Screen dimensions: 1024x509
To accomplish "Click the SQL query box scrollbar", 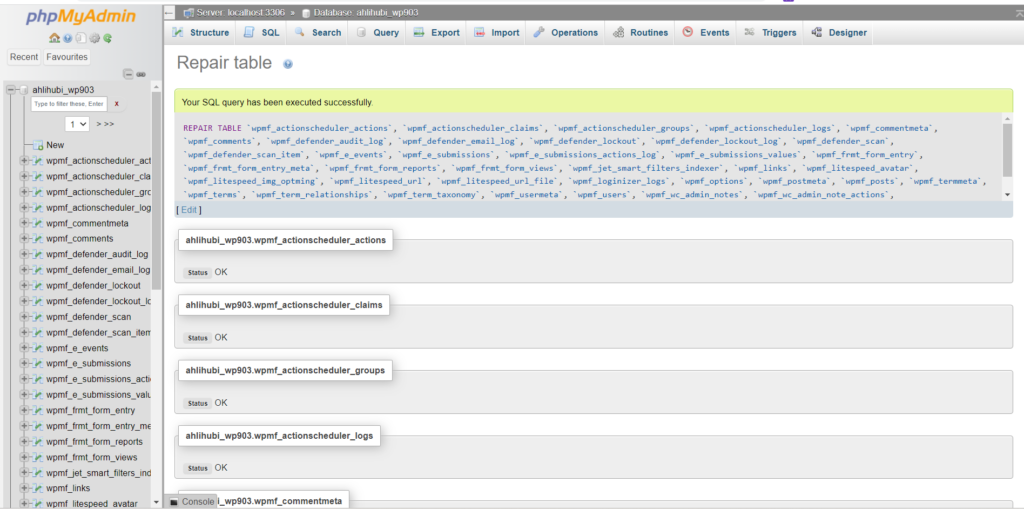I will 1008,152.
